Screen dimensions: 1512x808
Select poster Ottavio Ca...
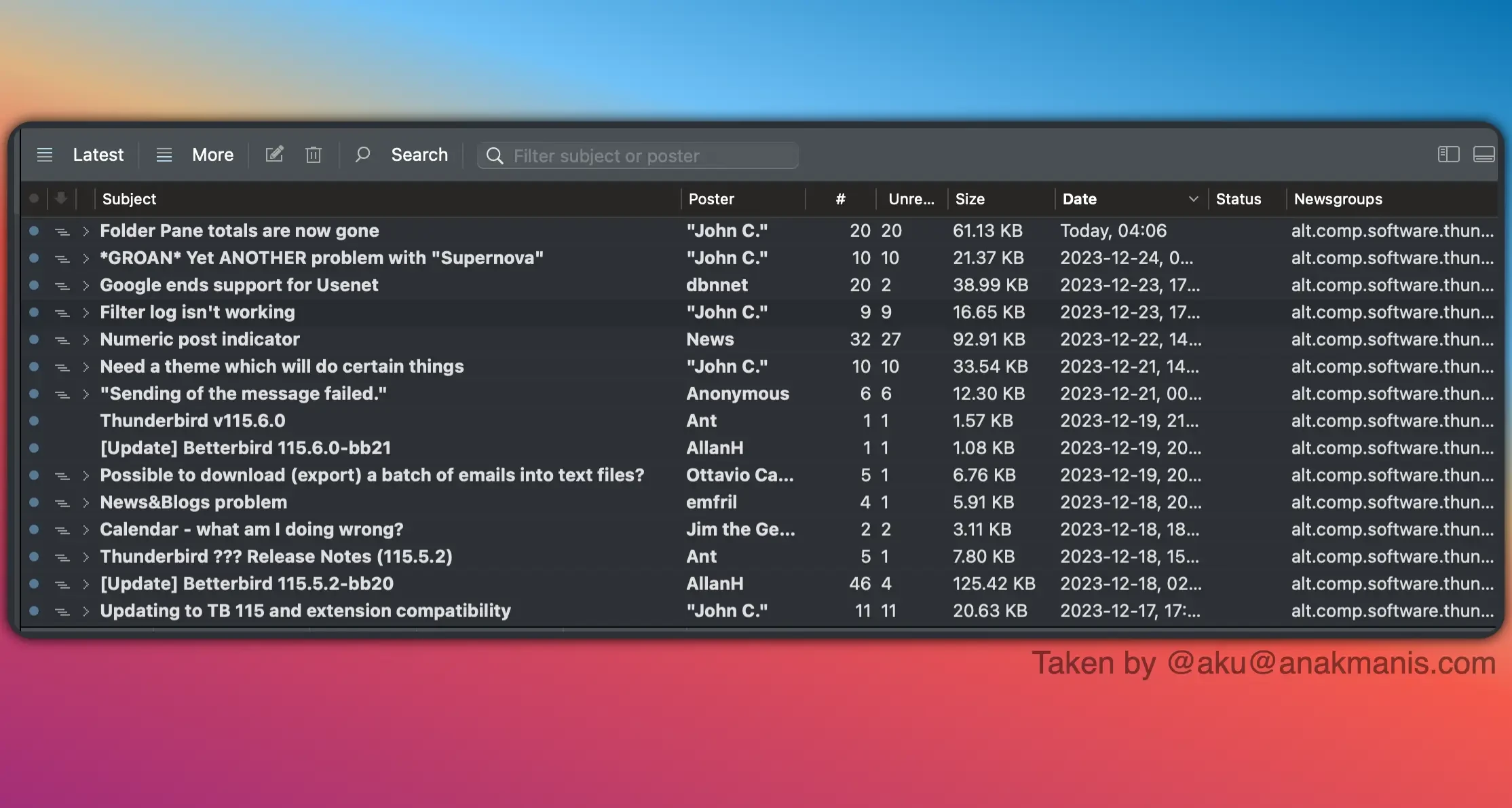point(740,475)
